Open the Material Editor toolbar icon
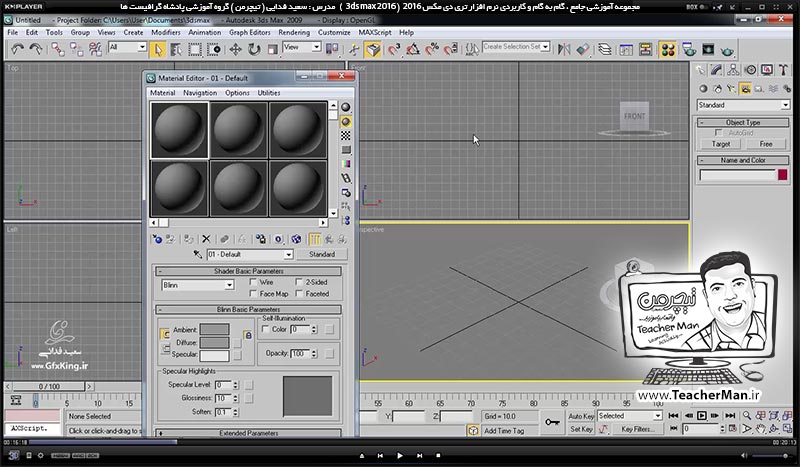This screenshot has width=800, height=467. point(668,50)
